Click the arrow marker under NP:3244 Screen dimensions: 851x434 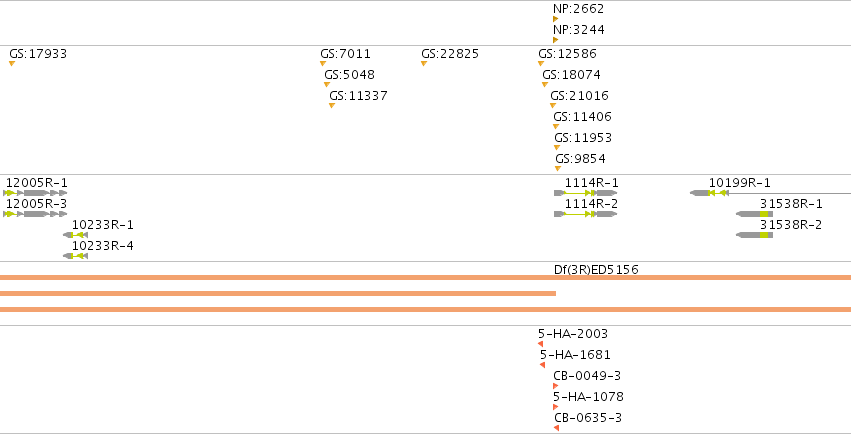[556, 40]
